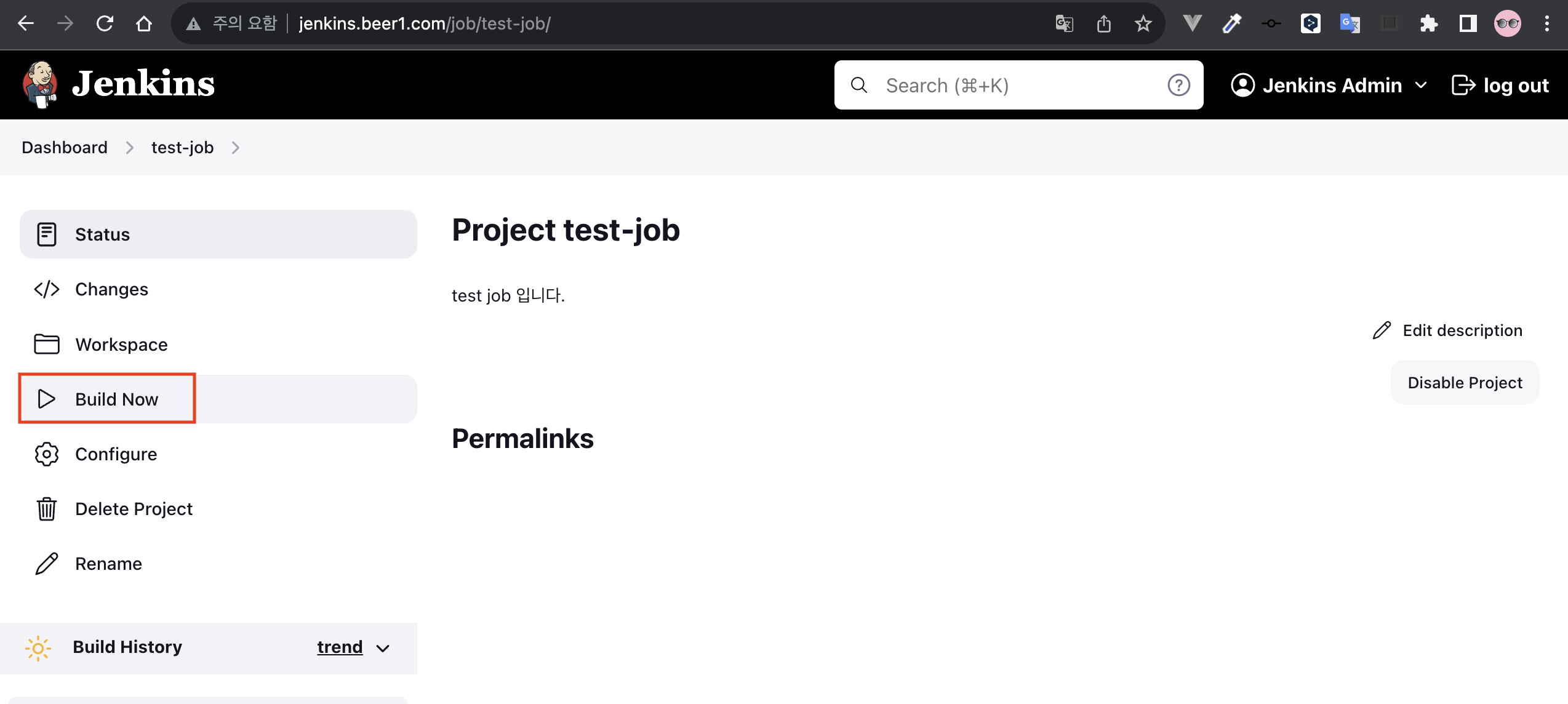
Task: Select Build Now in the sidebar
Action: click(116, 399)
